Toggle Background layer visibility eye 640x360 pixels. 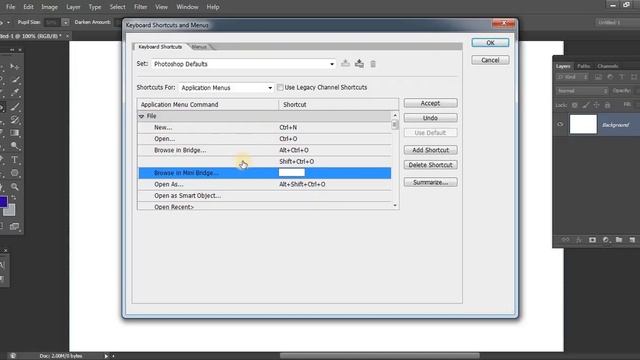tap(560, 124)
